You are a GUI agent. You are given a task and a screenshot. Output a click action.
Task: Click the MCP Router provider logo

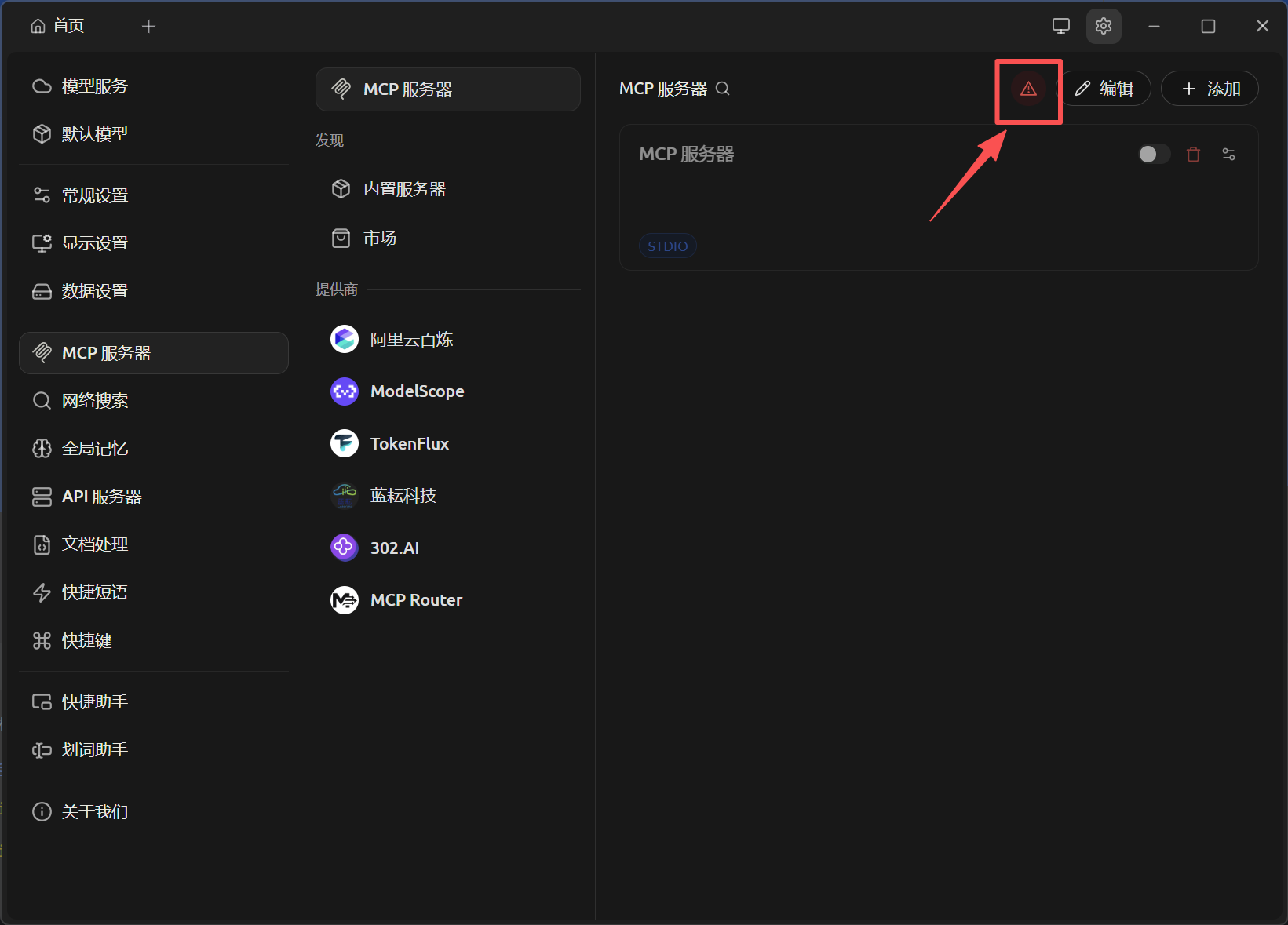click(345, 600)
